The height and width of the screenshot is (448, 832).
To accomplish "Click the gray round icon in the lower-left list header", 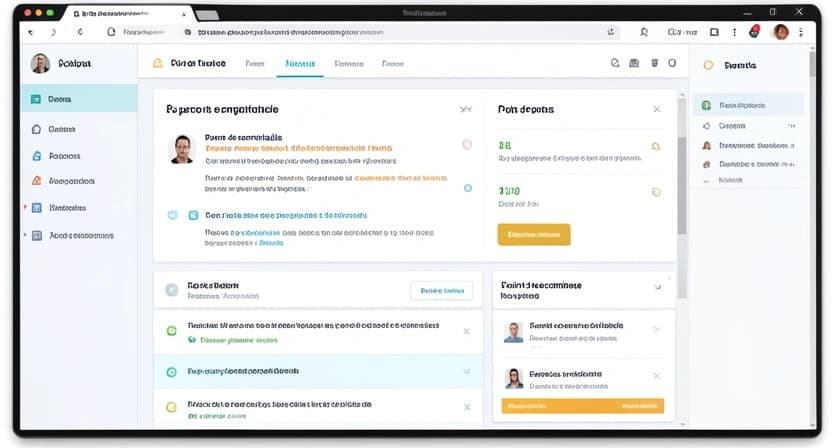I will pyautogui.click(x=171, y=290).
